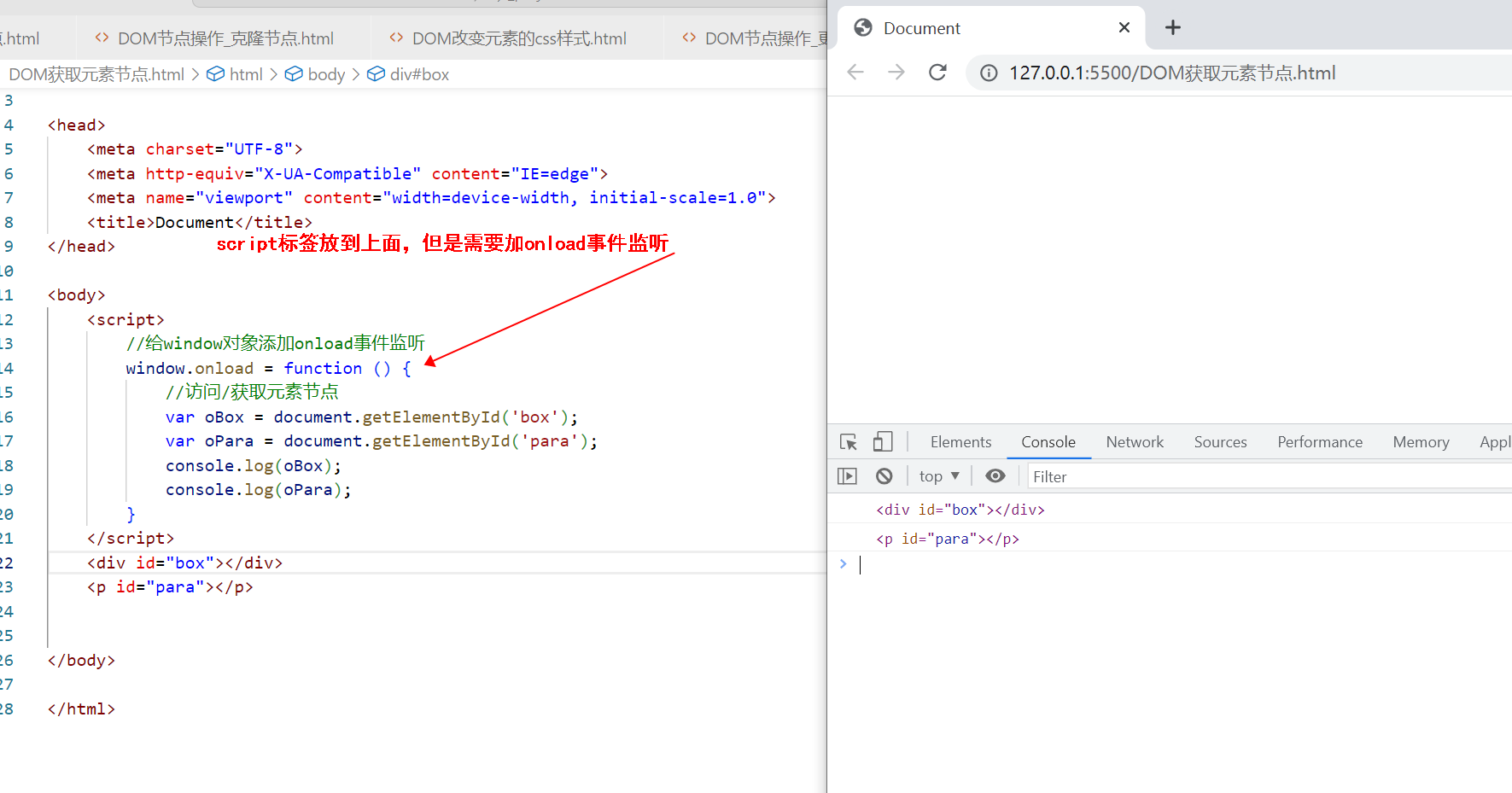The image size is (1512, 793).
Task: Click the closing </body> tag line
Action: point(81,660)
